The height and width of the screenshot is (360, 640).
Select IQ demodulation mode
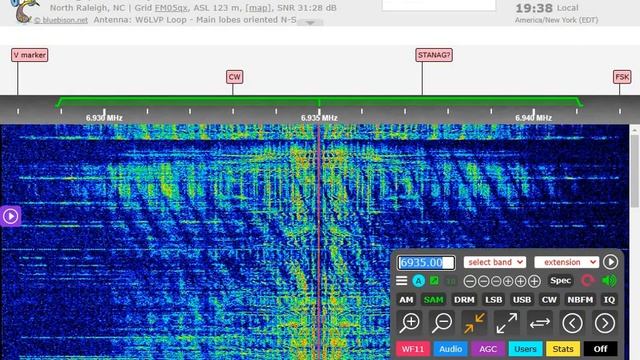(x=609, y=300)
